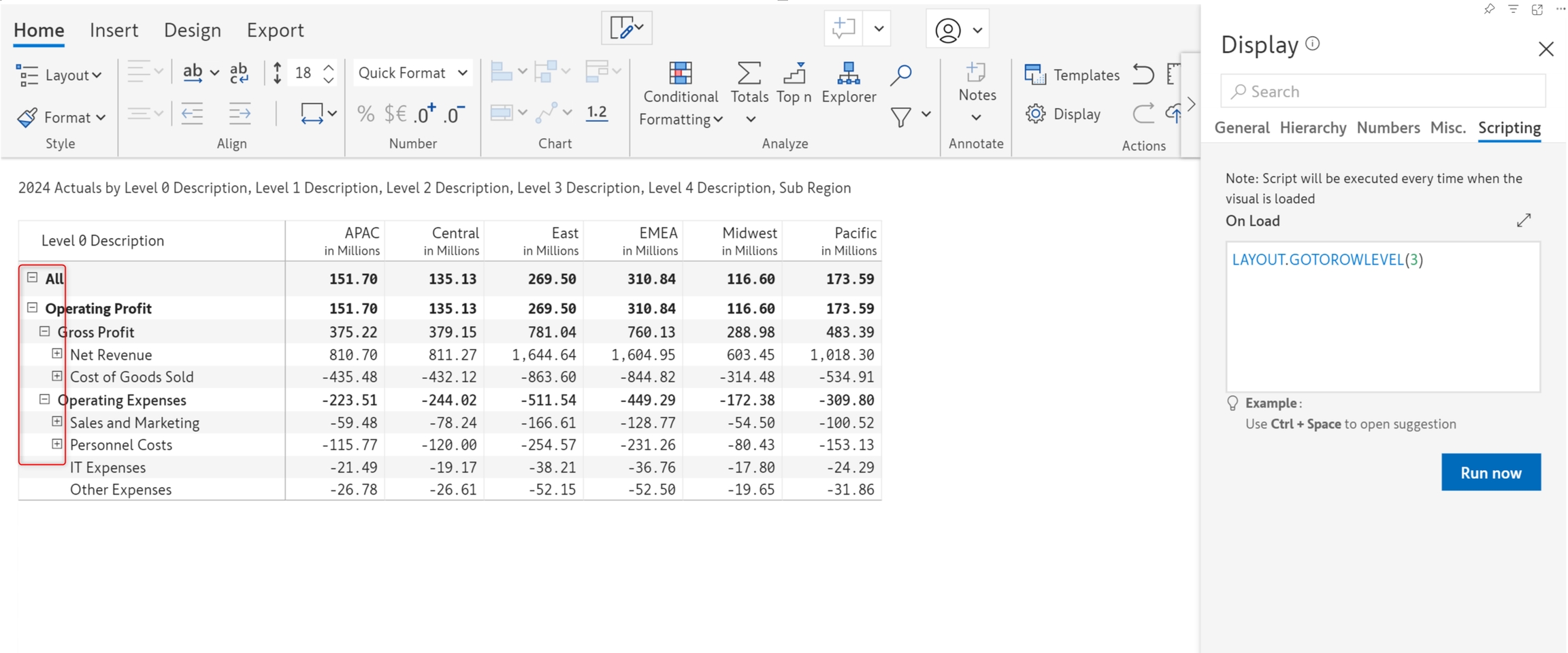Click the Totals sigma icon
The image size is (1568, 653).
coord(749,73)
